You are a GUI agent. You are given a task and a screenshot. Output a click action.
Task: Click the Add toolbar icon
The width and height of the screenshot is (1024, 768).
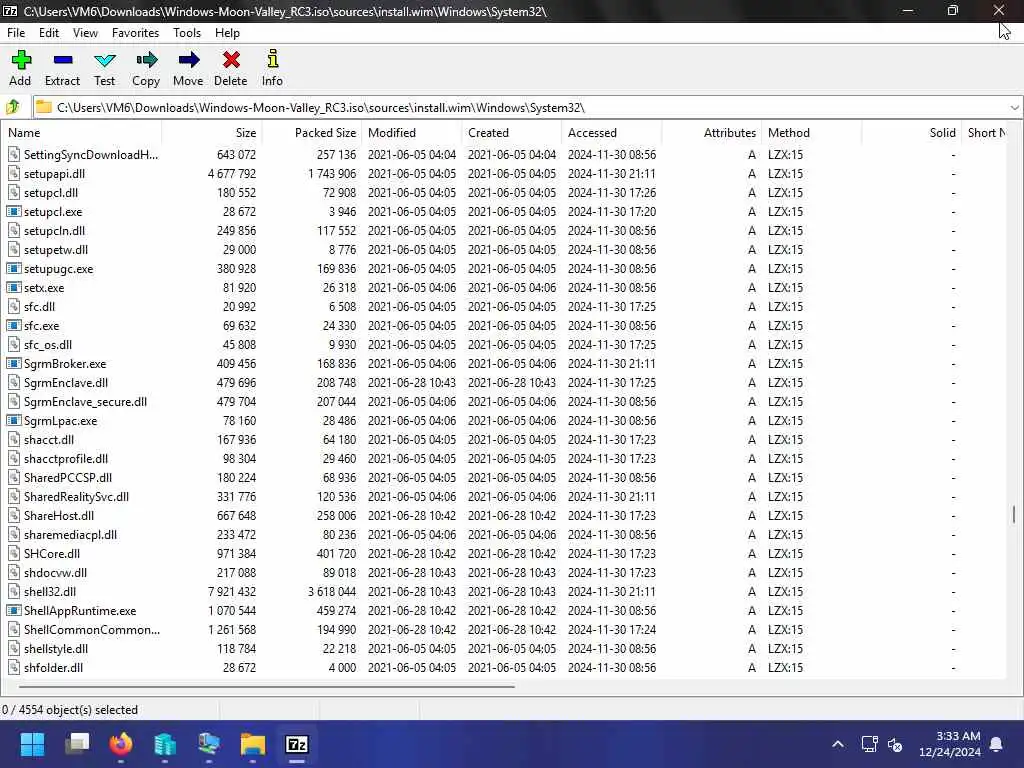click(21, 60)
